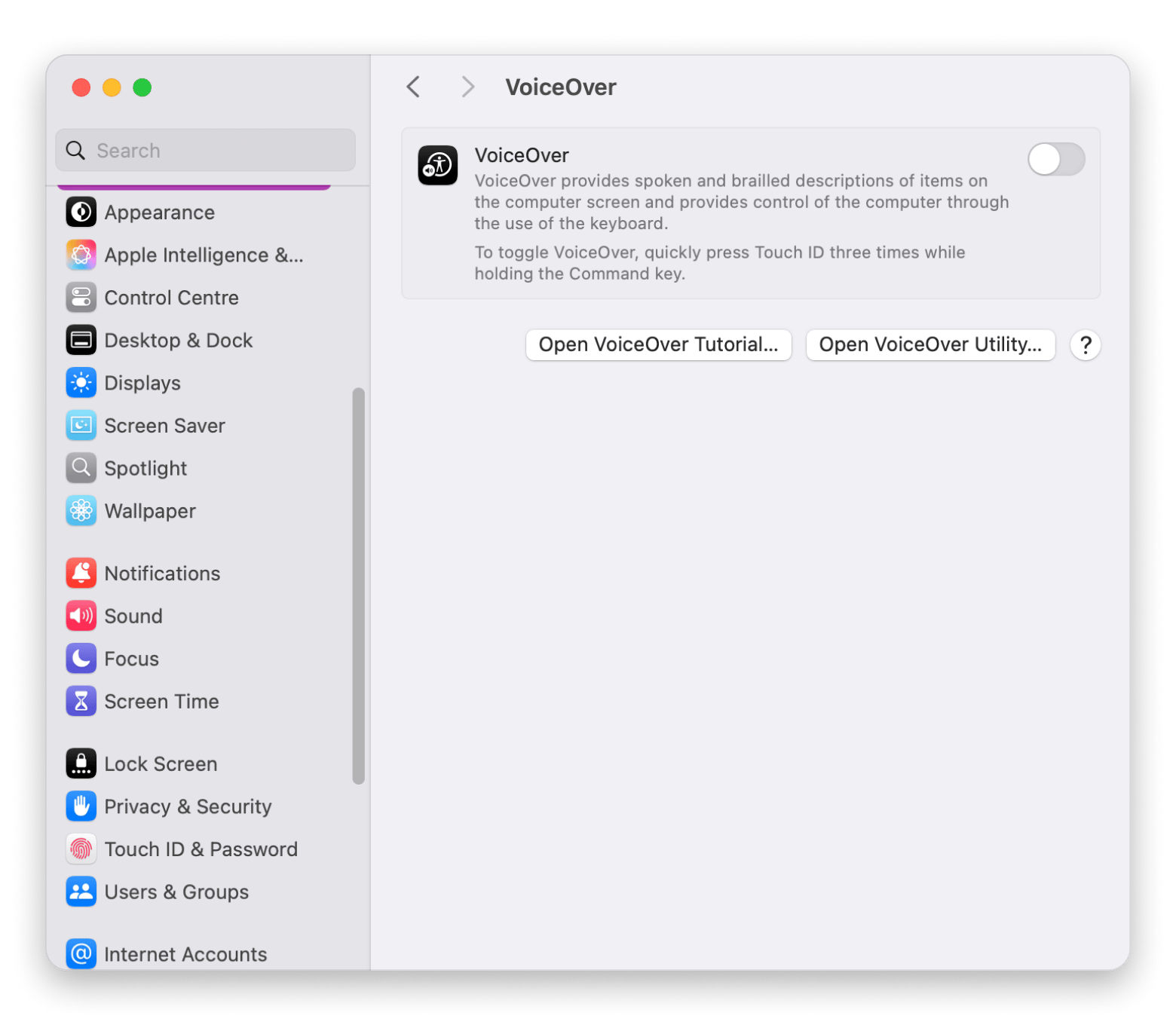Click the VoiceOver accessibility icon

(x=438, y=165)
